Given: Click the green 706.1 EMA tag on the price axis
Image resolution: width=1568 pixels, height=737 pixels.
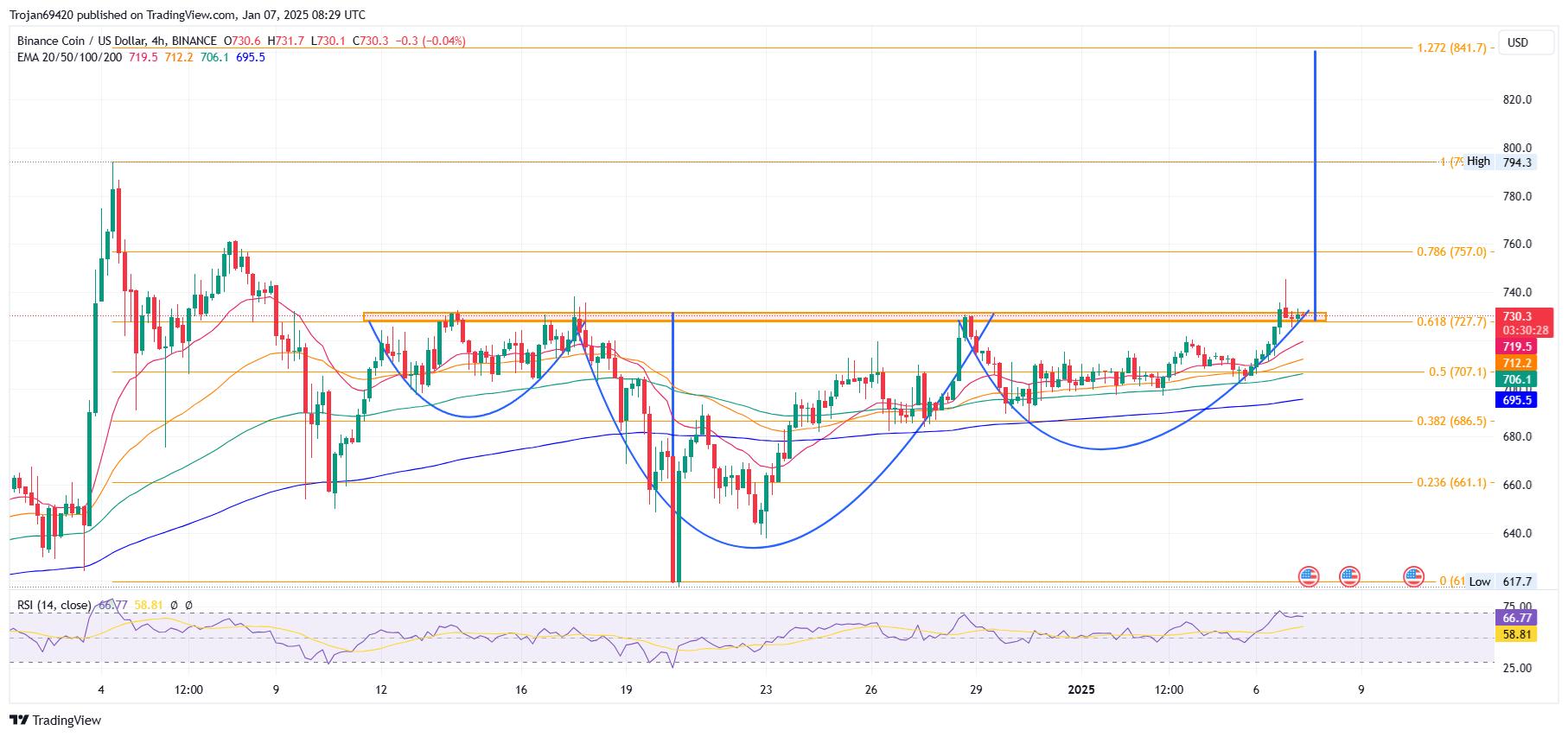Looking at the screenshot, I should click(x=1517, y=379).
